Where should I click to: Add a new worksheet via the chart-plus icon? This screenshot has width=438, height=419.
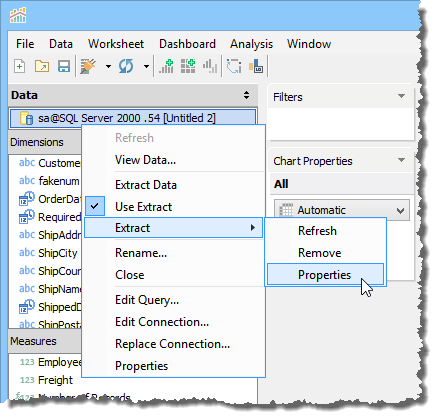(166, 66)
